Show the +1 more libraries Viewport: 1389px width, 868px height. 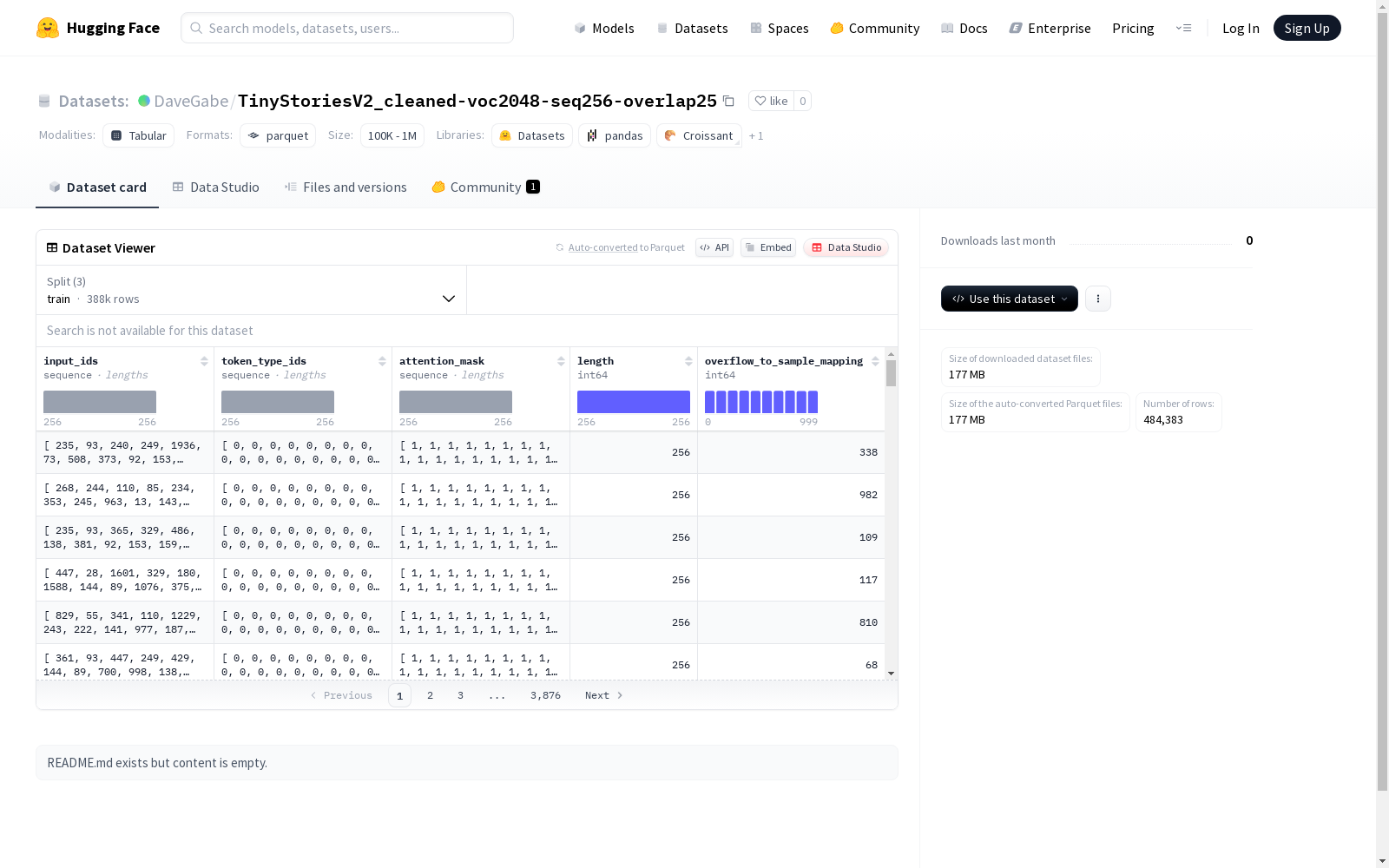tap(756, 135)
